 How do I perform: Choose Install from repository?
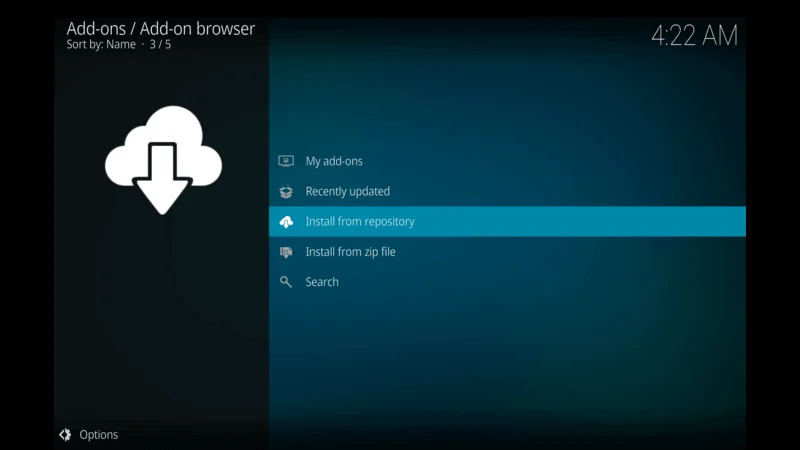click(507, 221)
